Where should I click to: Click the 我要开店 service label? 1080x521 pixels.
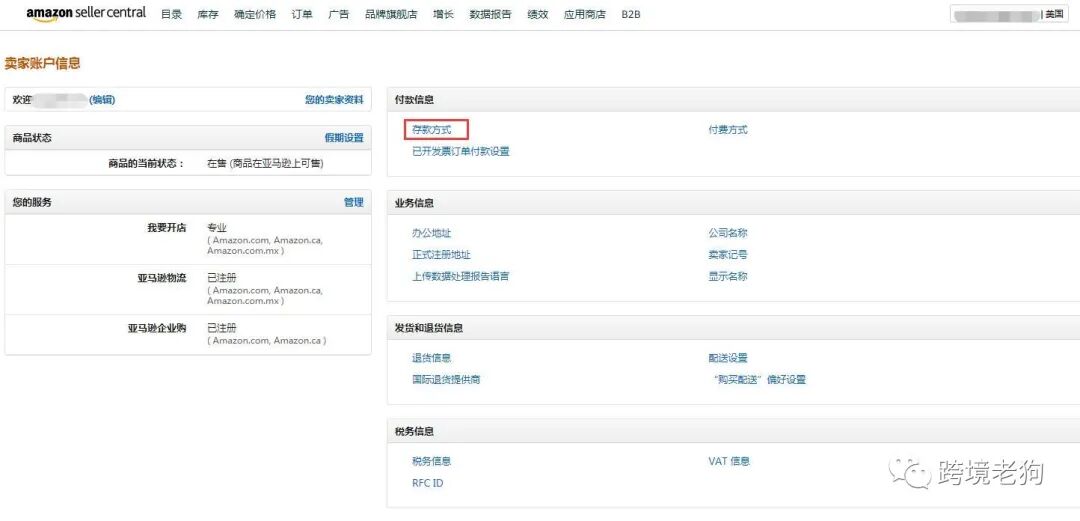coord(167,228)
